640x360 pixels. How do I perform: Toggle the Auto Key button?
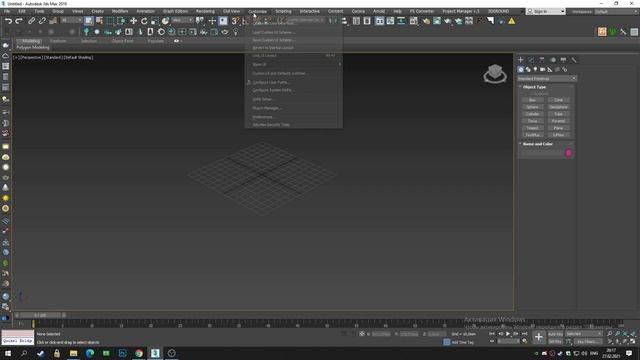pos(555,334)
